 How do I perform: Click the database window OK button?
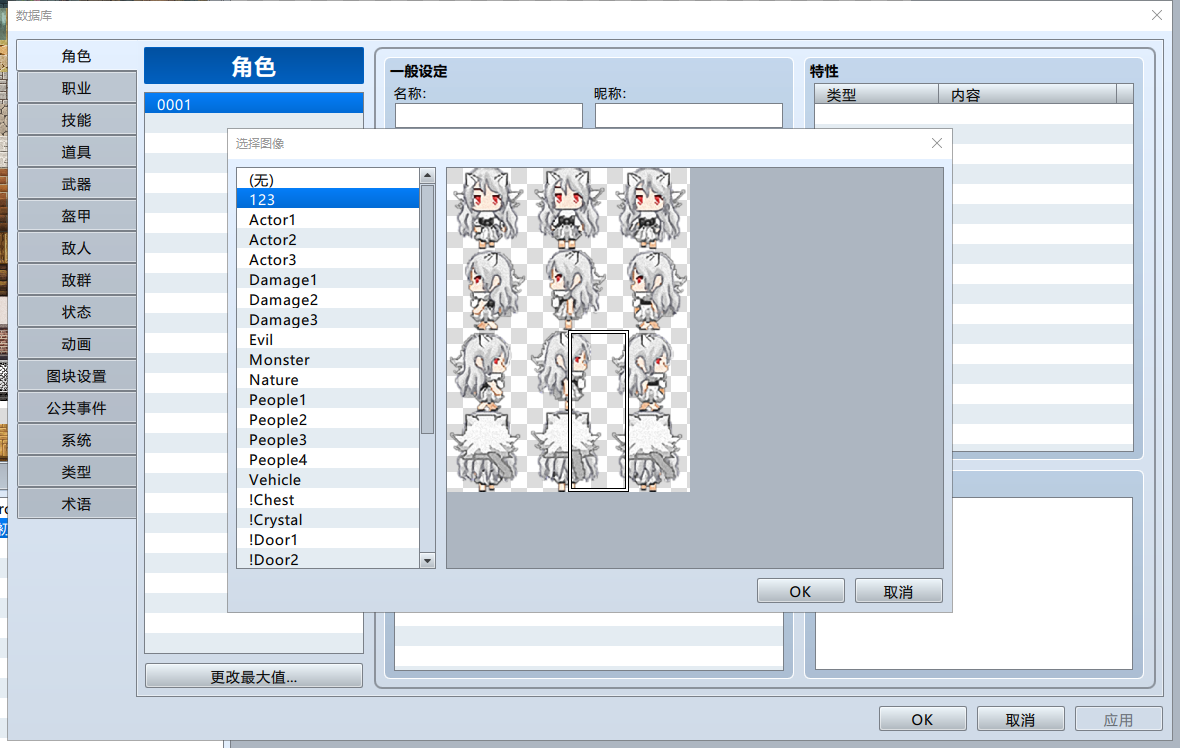[x=923, y=719]
